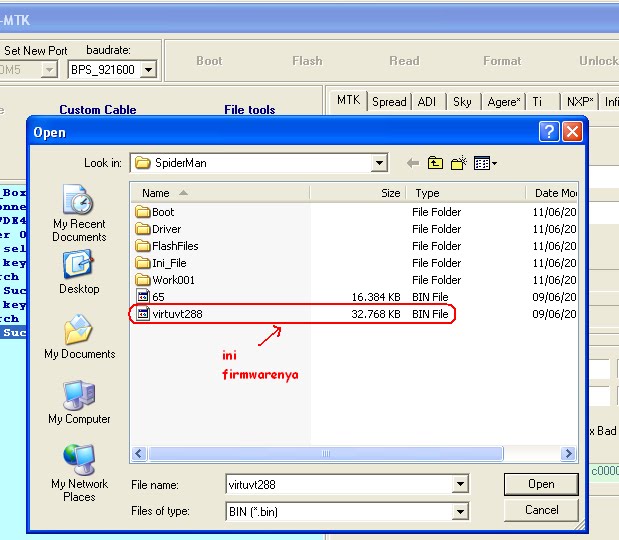Open My Documents in places bar
The width and height of the screenshot is (619, 540).
click(x=79, y=337)
